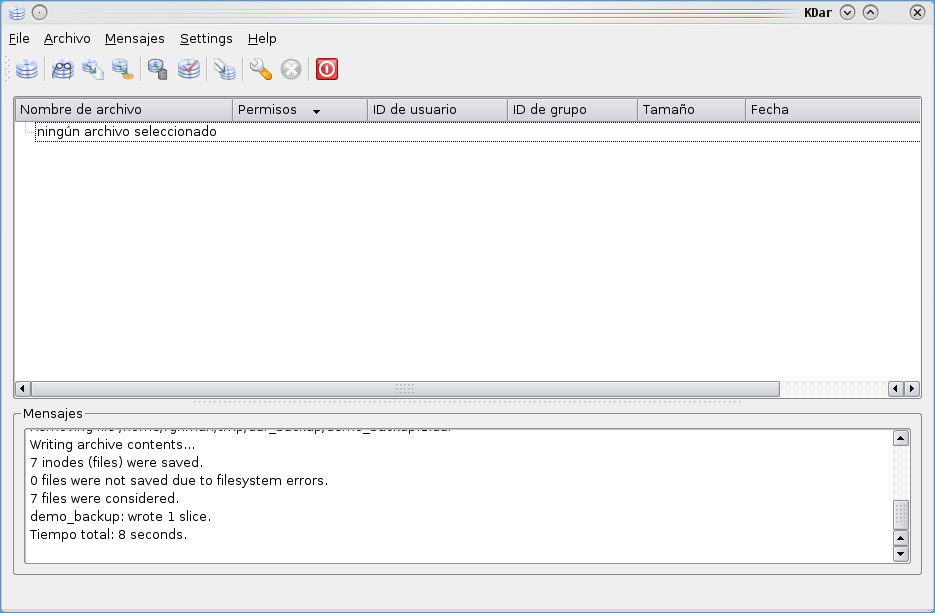Click the disk stack archive icon in toolbar

click(x=27, y=69)
